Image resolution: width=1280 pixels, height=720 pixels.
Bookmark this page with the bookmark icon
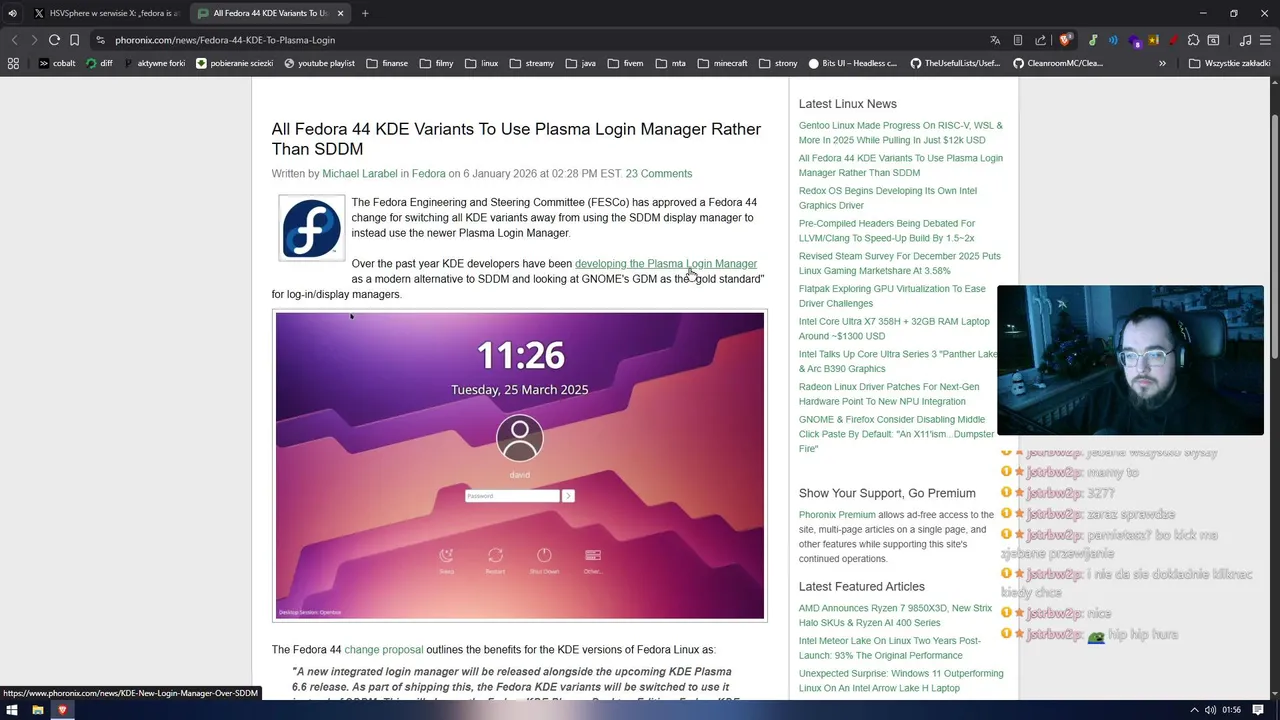pos(74,40)
